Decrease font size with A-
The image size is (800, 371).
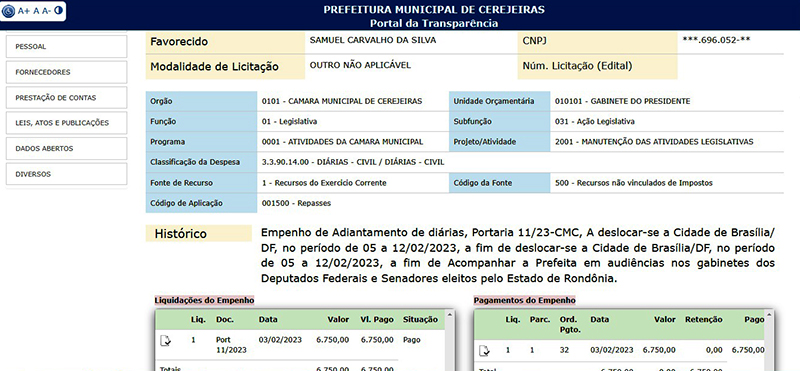pyautogui.click(x=46, y=10)
